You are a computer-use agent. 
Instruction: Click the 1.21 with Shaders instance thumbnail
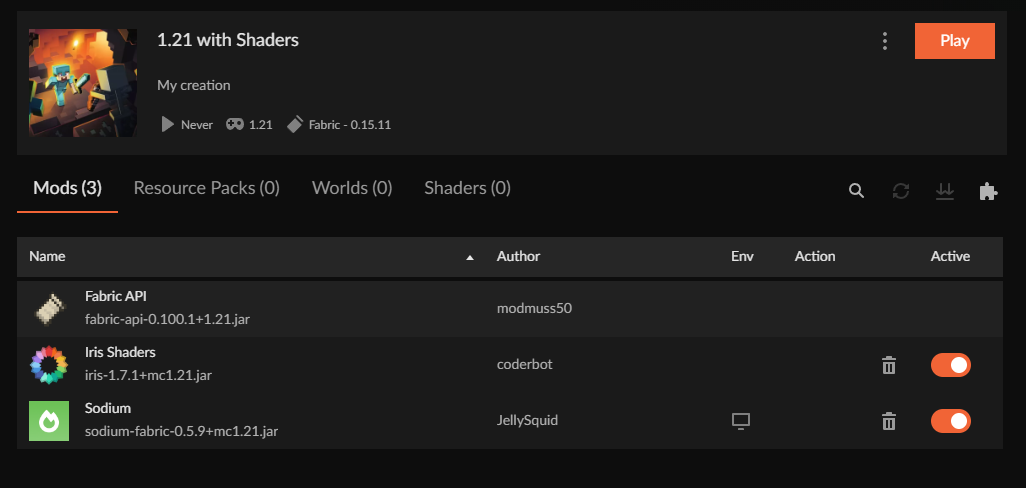click(x=83, y=82)
